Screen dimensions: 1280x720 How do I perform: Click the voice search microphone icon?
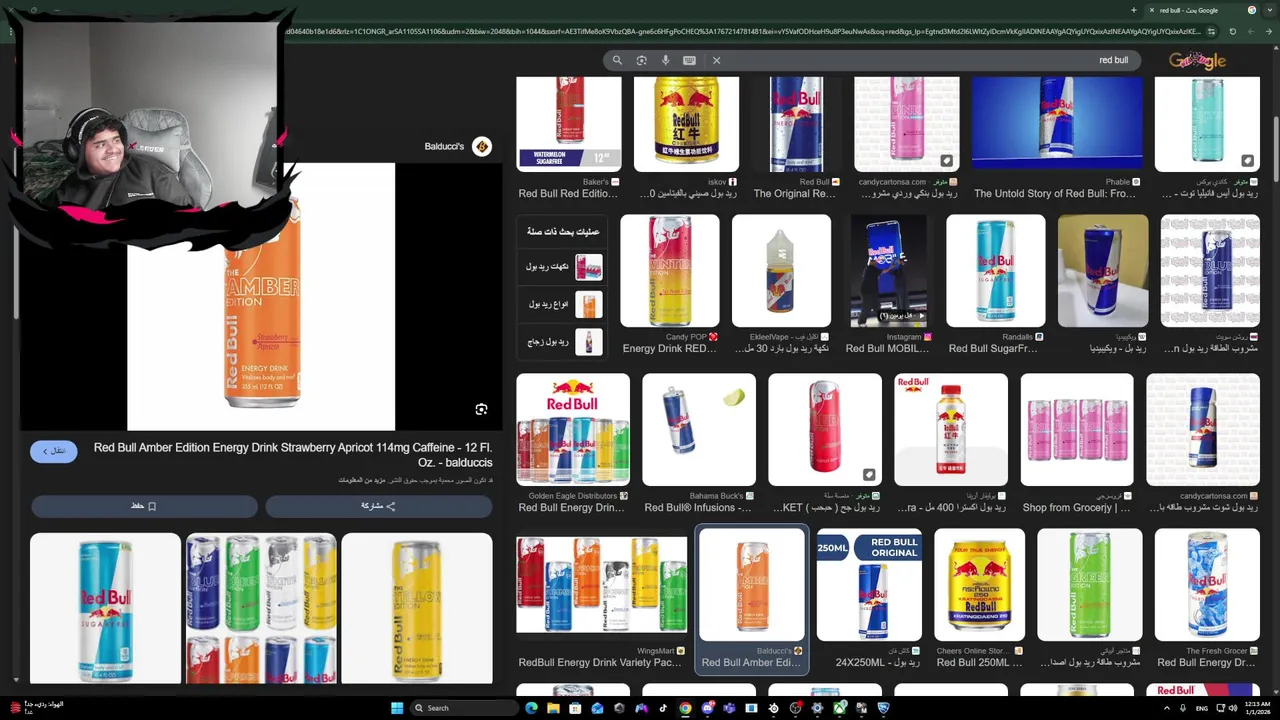tap(665, 60)
